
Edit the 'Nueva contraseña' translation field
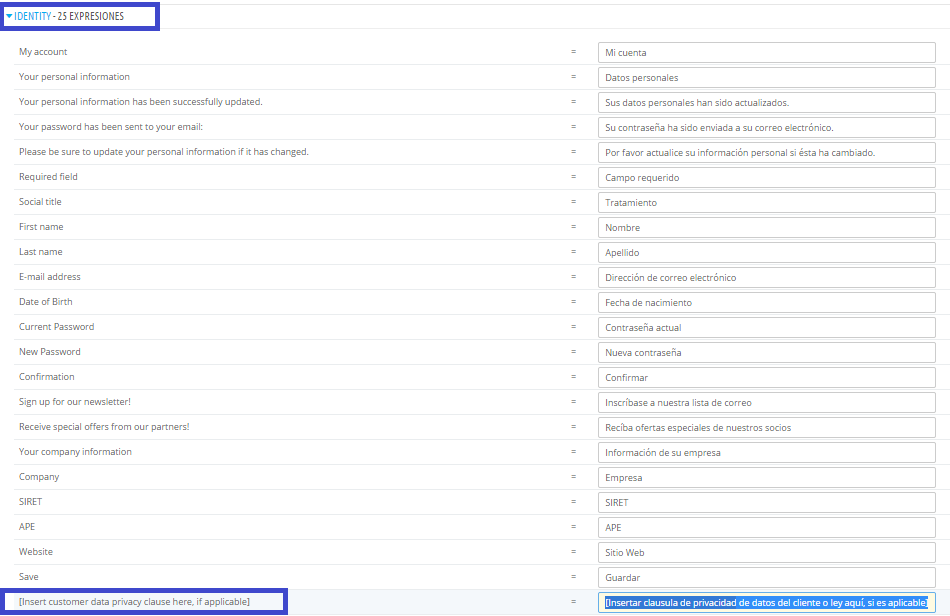(x=766, y=352)
